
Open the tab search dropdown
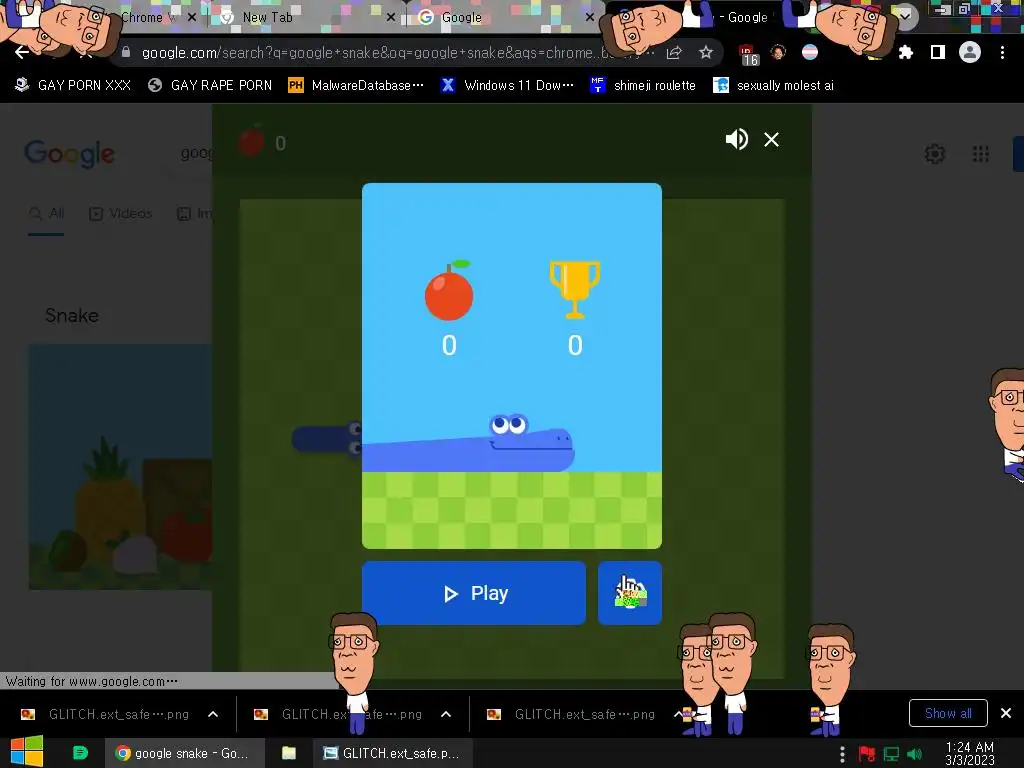pyautogui.click(x=906, y=17)
